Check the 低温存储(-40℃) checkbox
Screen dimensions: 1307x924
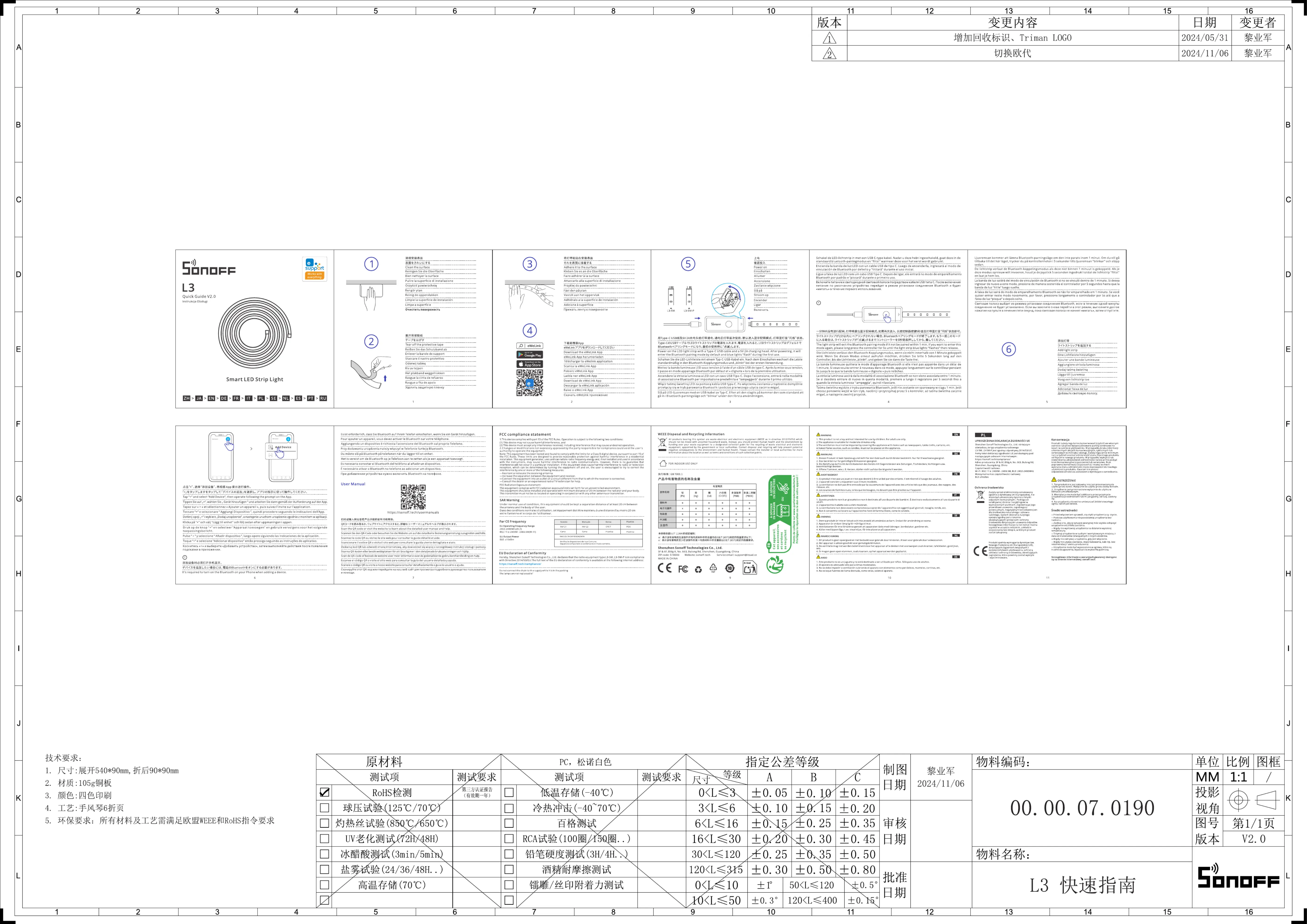[509, 792]
